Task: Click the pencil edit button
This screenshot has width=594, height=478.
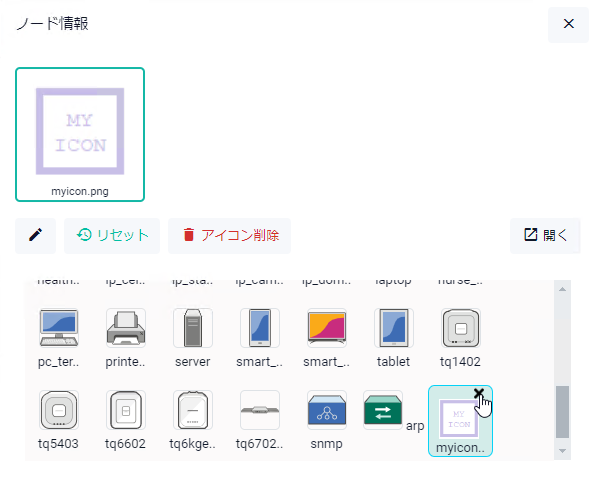Action: [36, 236]
